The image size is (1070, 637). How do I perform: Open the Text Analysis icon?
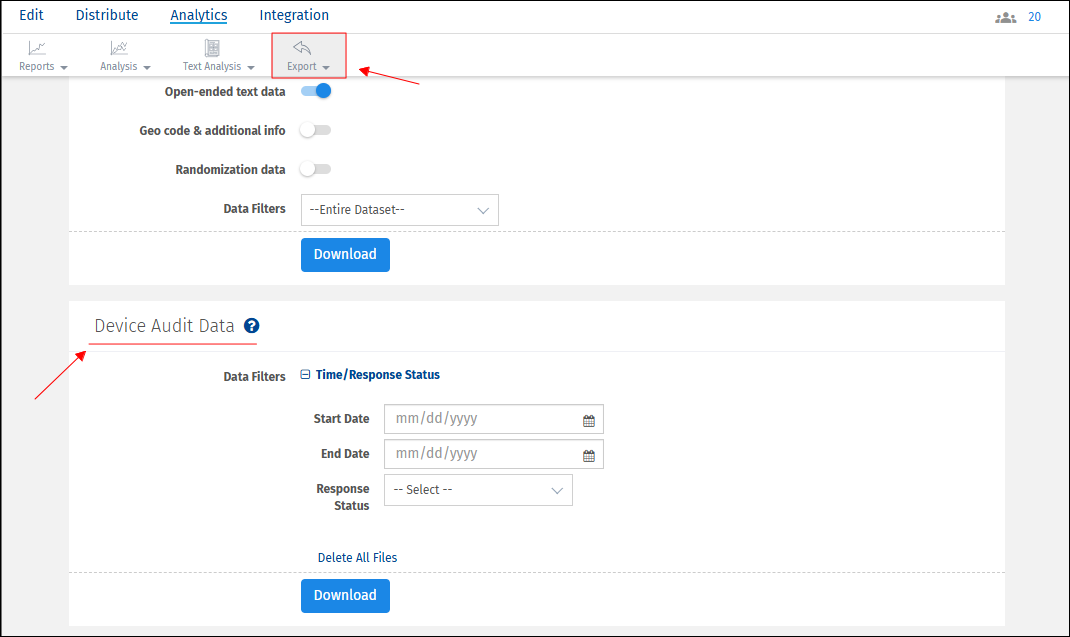[212, 48]
